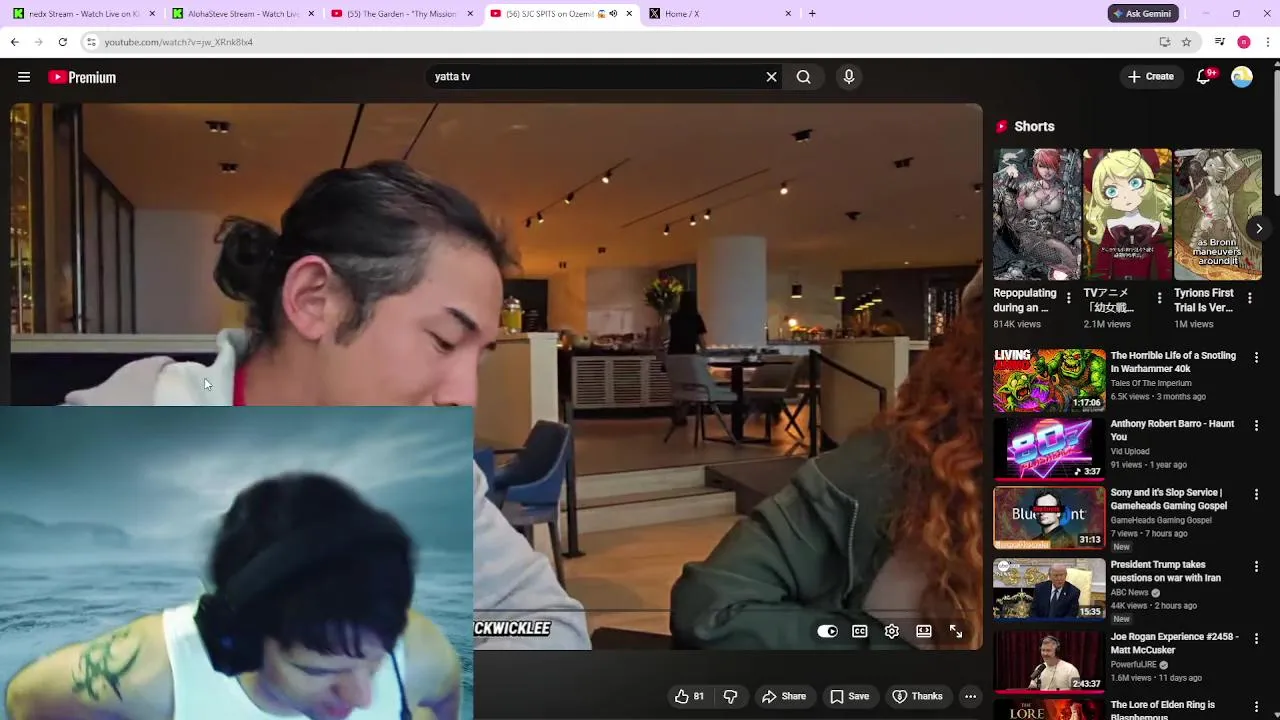This screenshot has width=1280, height=720.
Task: View site information icon in address bar
Action: point(91,42)
